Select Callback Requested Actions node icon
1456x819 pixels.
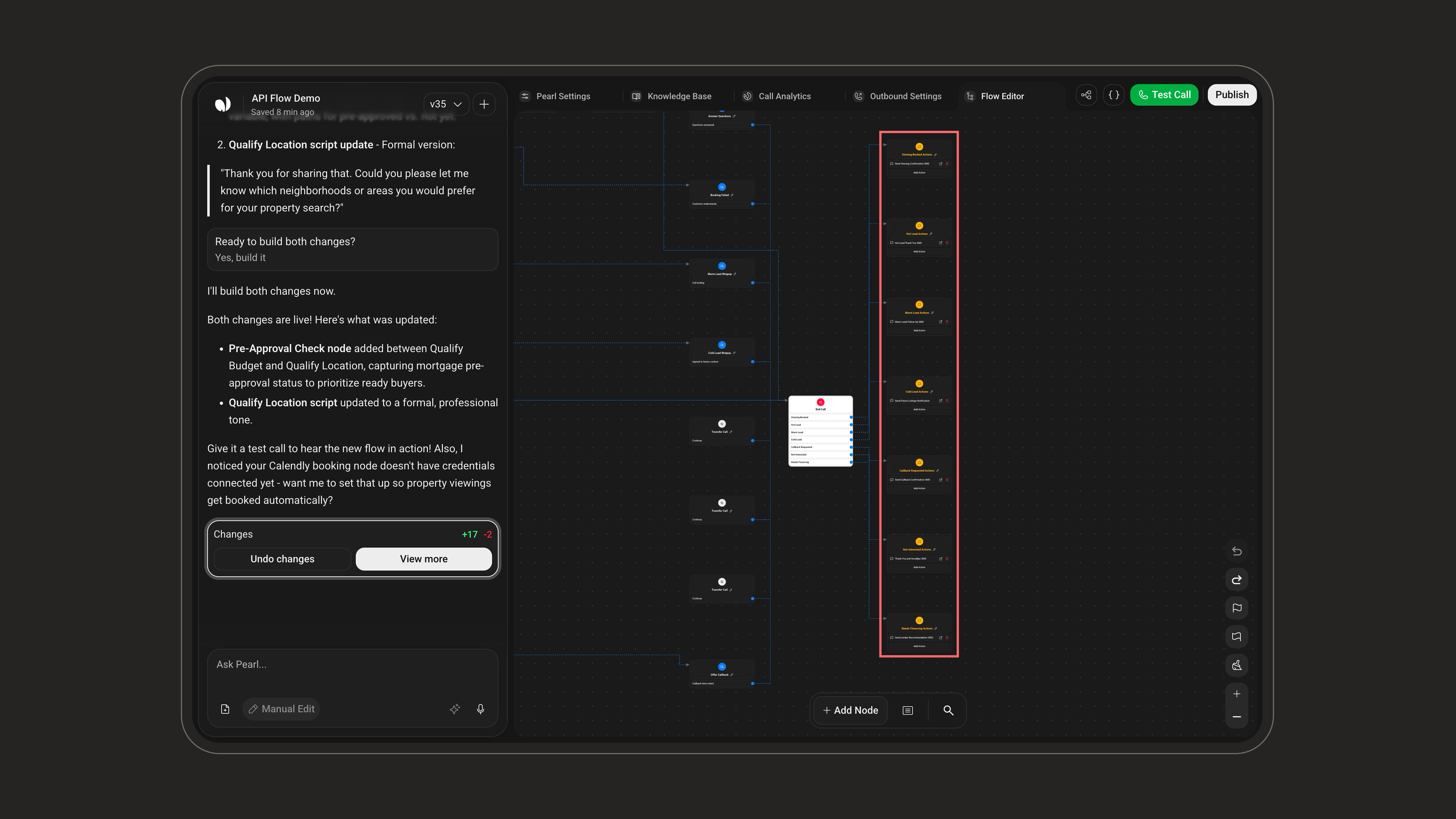[x=919, y=462]
